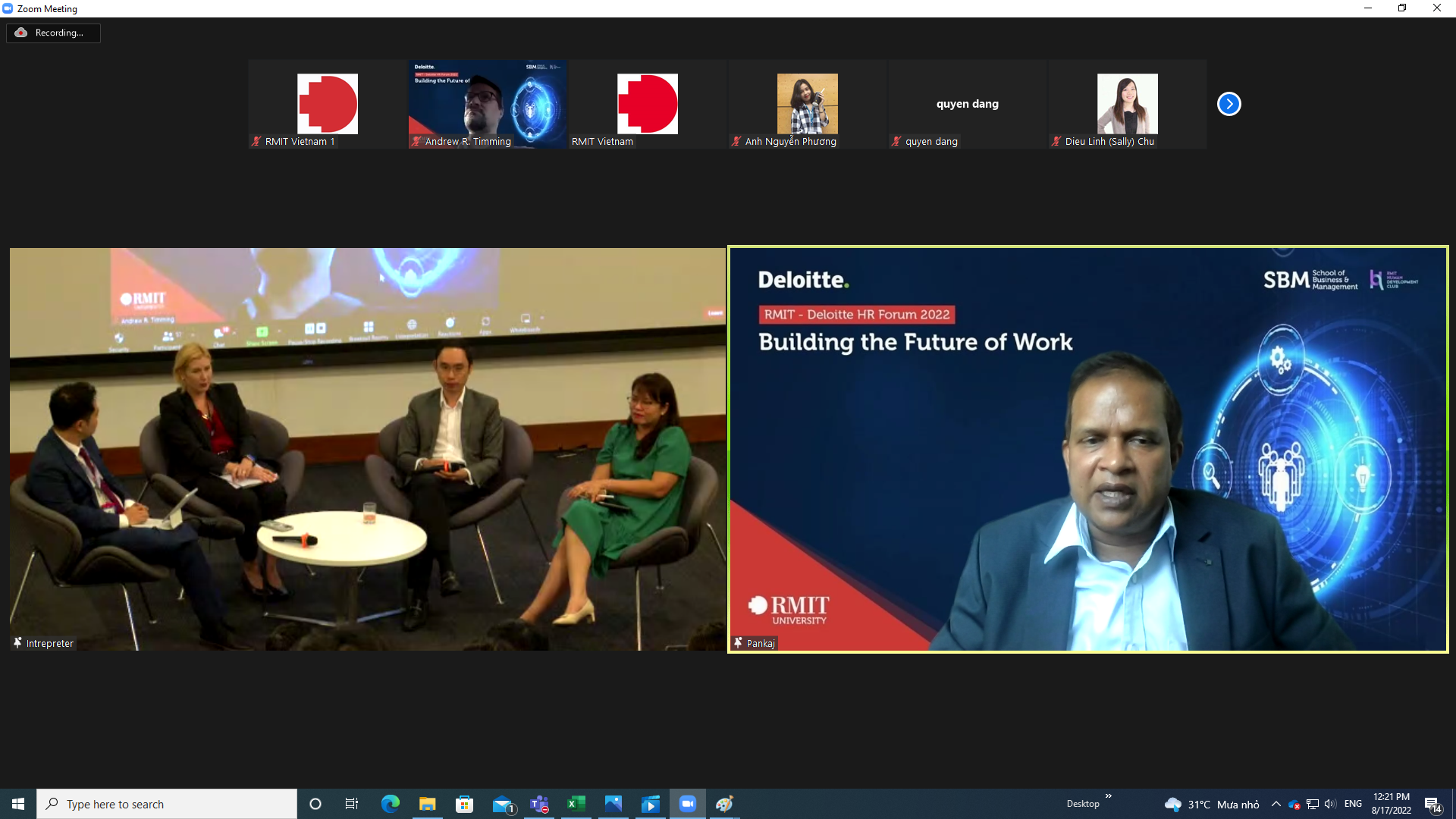Click muted mic icon beside quyen dang label
Image resolution: width=1456 pixels, height=819 pixels.
tap(896, 141)
